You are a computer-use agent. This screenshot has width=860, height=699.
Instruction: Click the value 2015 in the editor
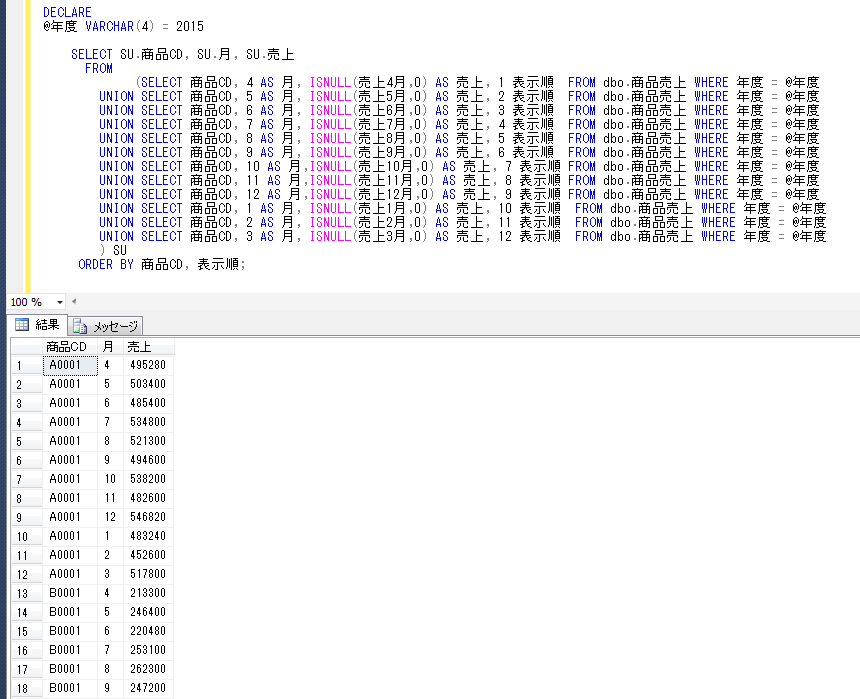(190, 26)
